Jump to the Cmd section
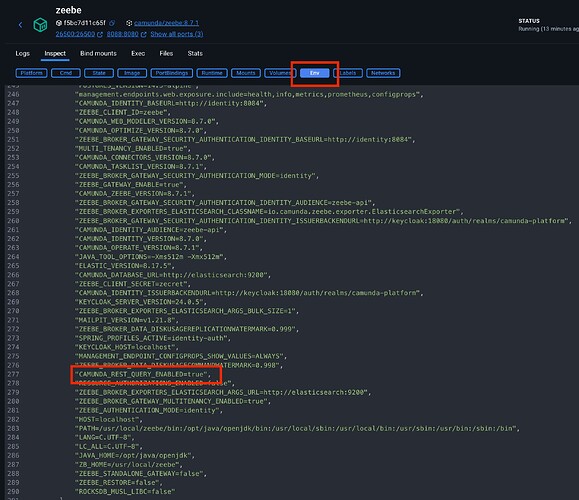The width and height of the screenshot is (579, 500). [x=66, y=73]
